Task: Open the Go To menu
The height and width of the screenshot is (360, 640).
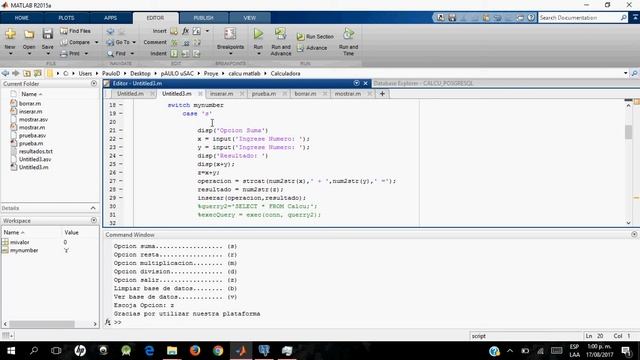Action: pos(121,42)
